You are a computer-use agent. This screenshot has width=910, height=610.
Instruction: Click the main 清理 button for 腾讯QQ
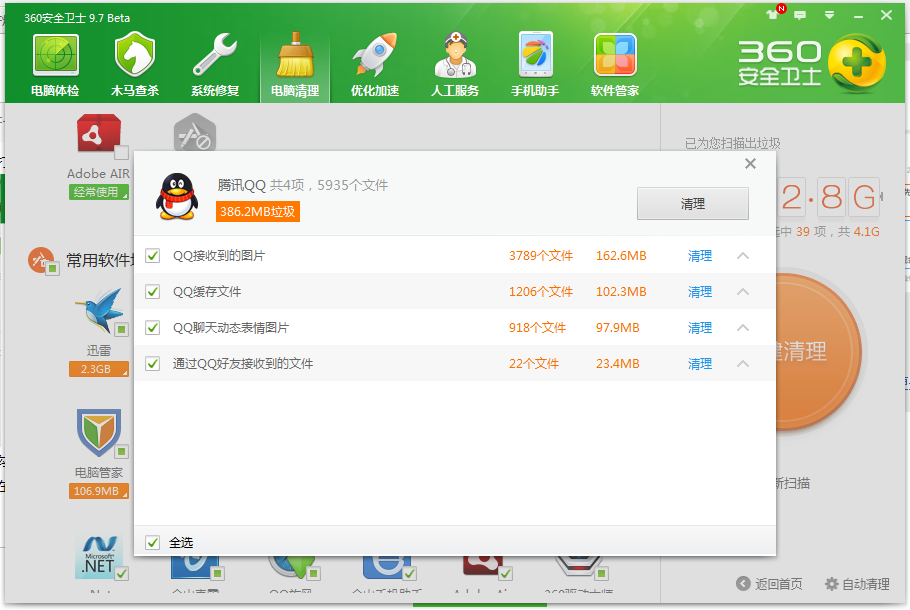[692, 204]
